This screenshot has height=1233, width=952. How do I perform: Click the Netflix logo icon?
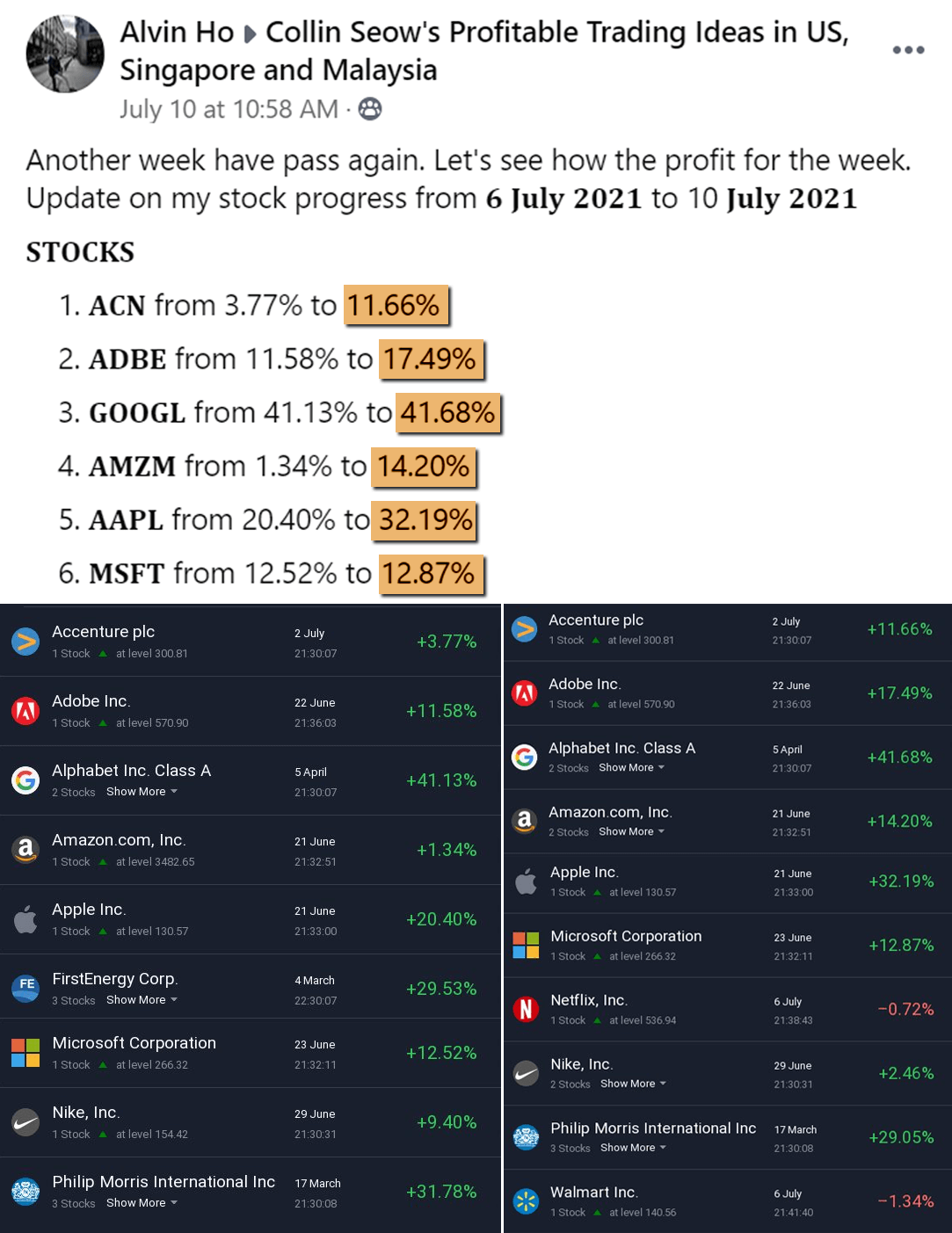click(x=526, y=1009)
